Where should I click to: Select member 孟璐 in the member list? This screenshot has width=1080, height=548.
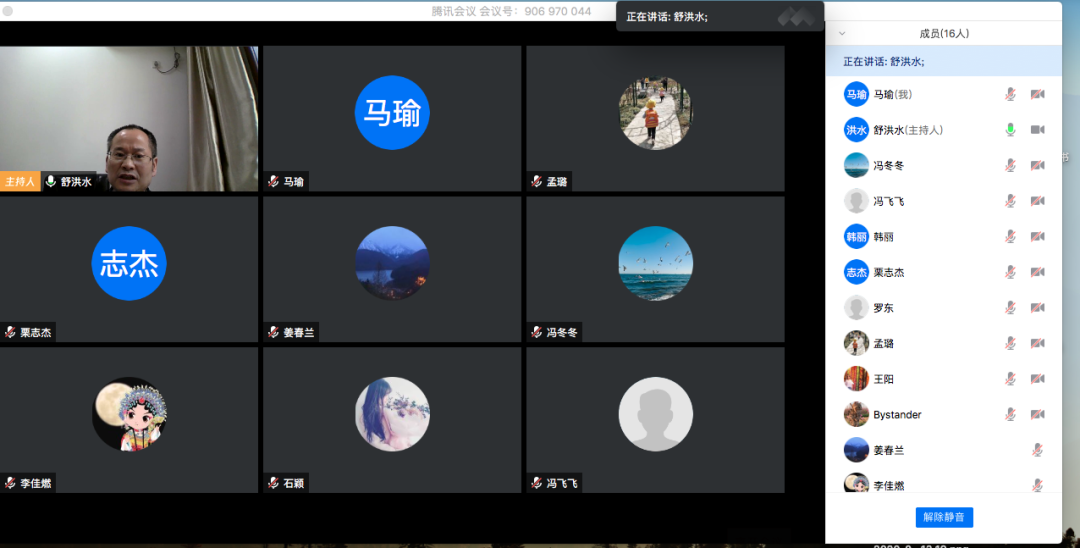[883, 343]
